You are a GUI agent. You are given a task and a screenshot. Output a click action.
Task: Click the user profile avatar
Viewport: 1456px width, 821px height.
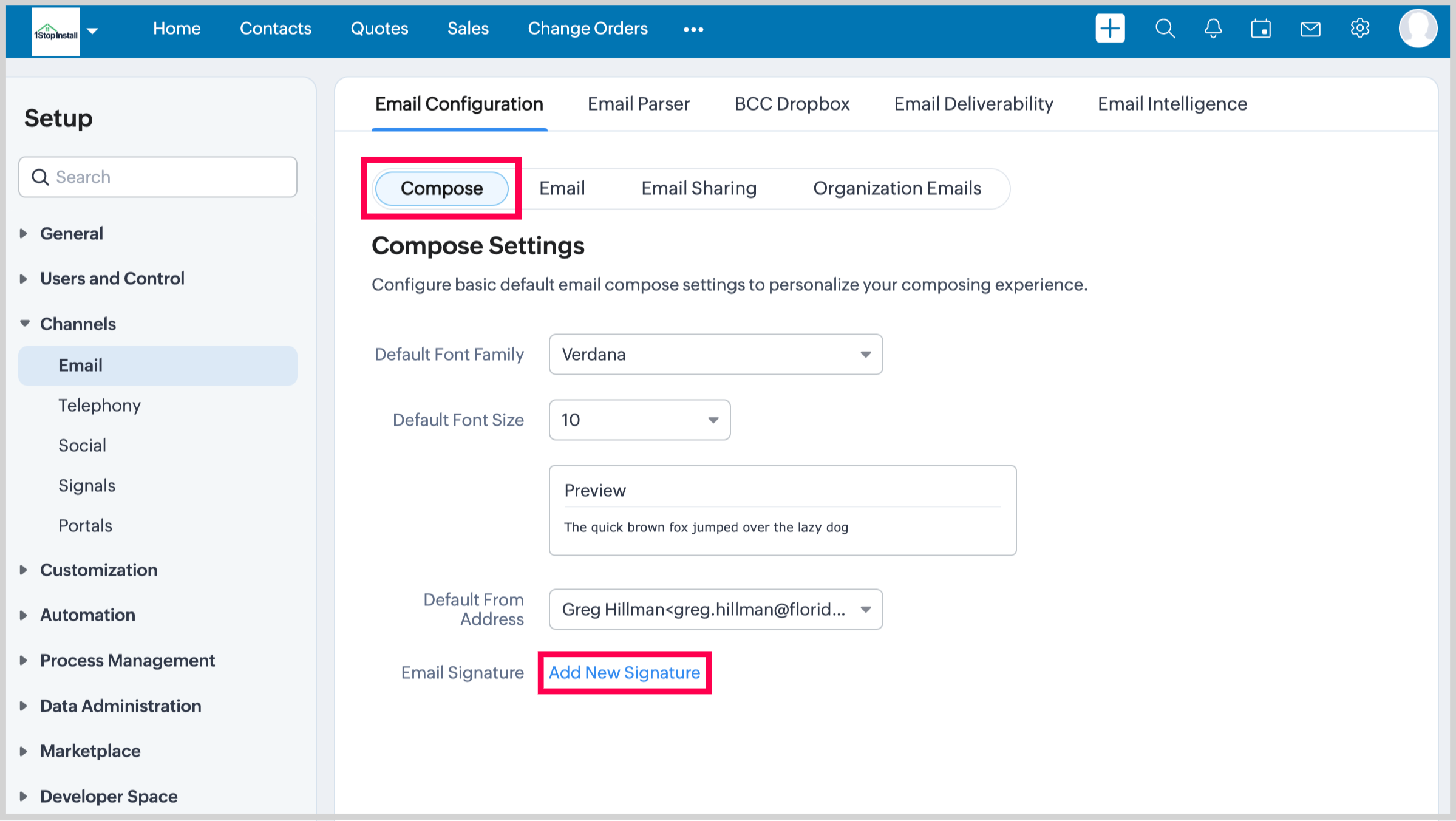[x=1418, y=29]
